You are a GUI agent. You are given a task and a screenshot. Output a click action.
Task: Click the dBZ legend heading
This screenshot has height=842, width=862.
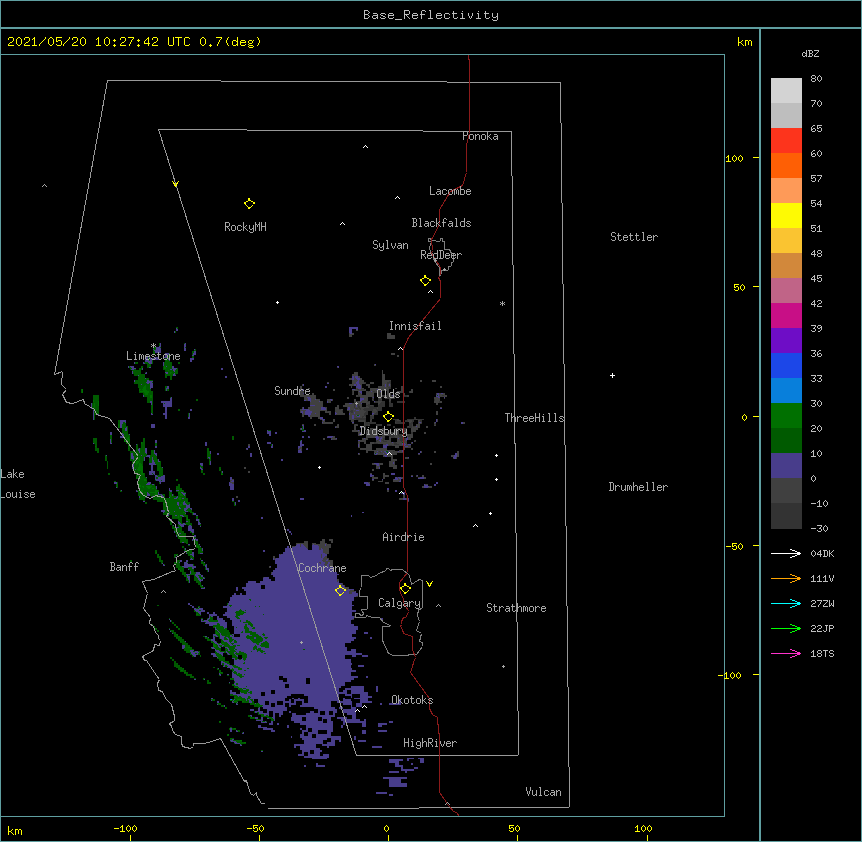[810, 53]
